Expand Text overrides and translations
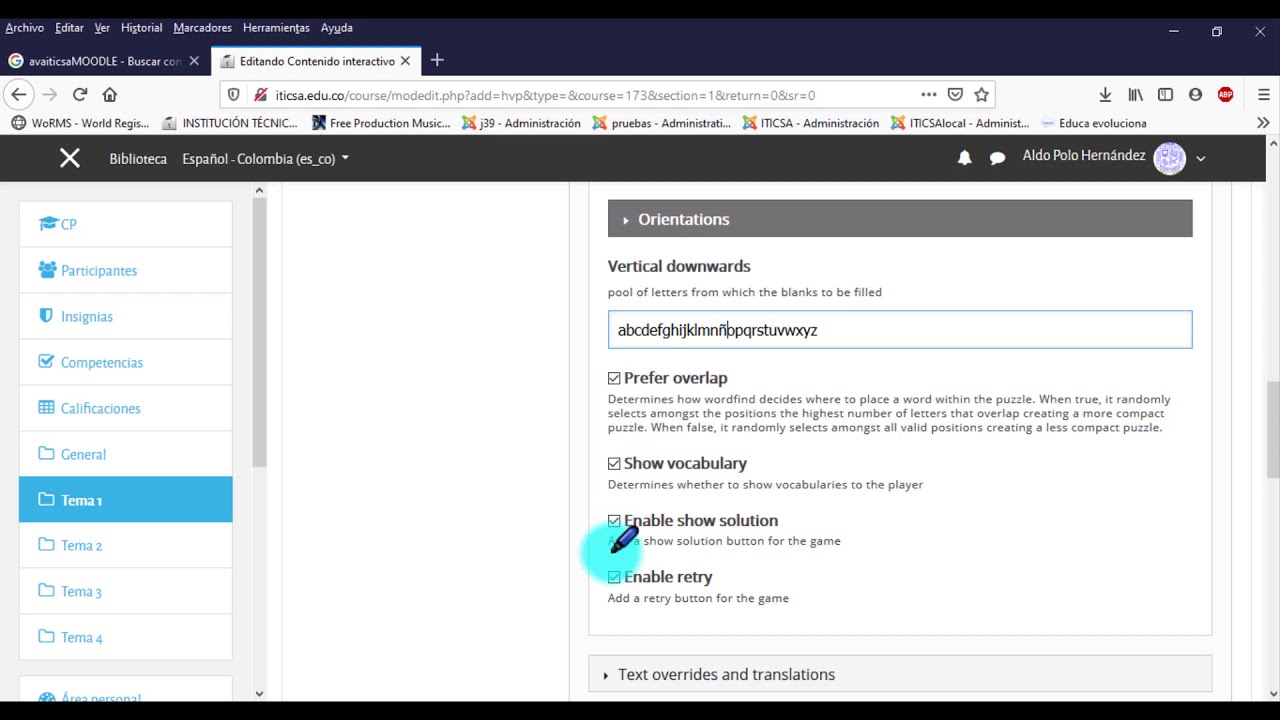This screenshot has height=720, width=1280. click(x=899, y=675)
